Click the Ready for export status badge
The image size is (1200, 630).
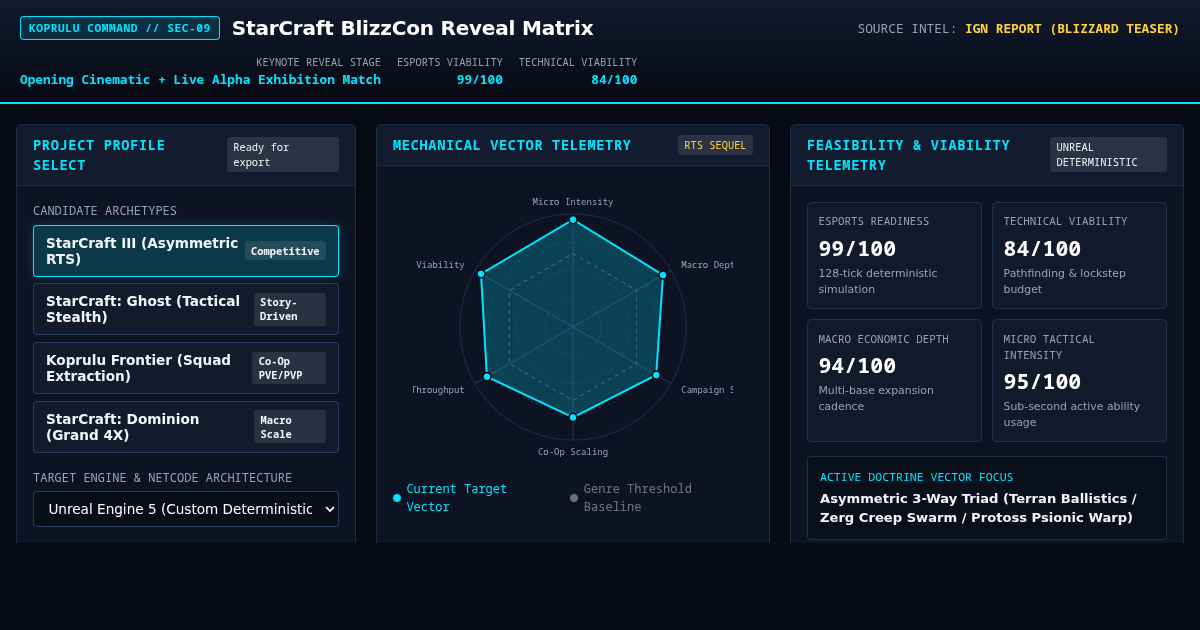283,155
